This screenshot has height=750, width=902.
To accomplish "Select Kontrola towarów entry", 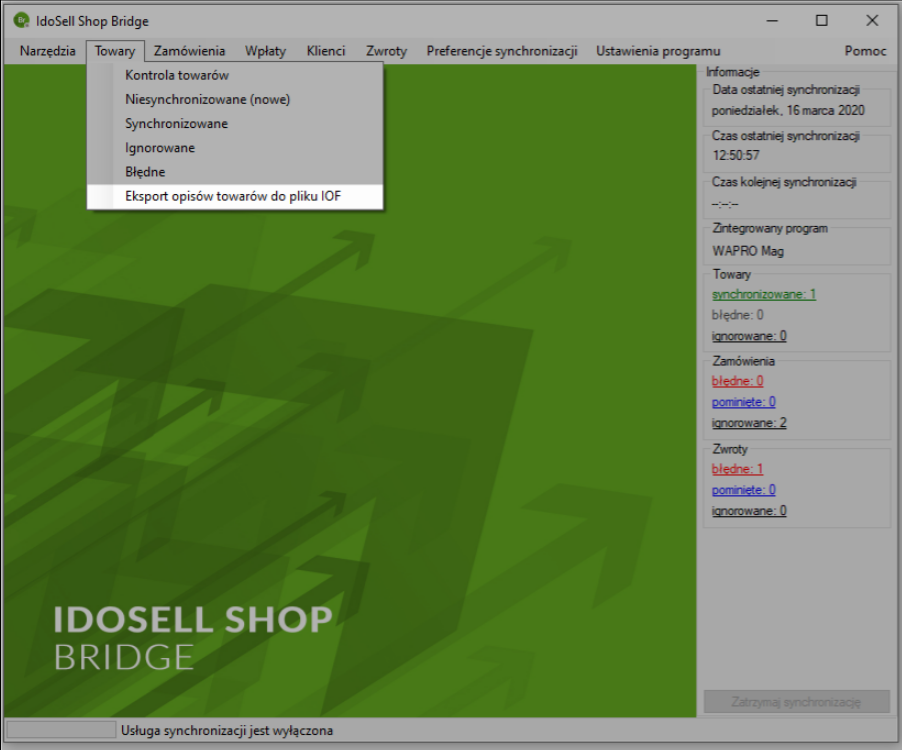I will click(x=235, y=75).
